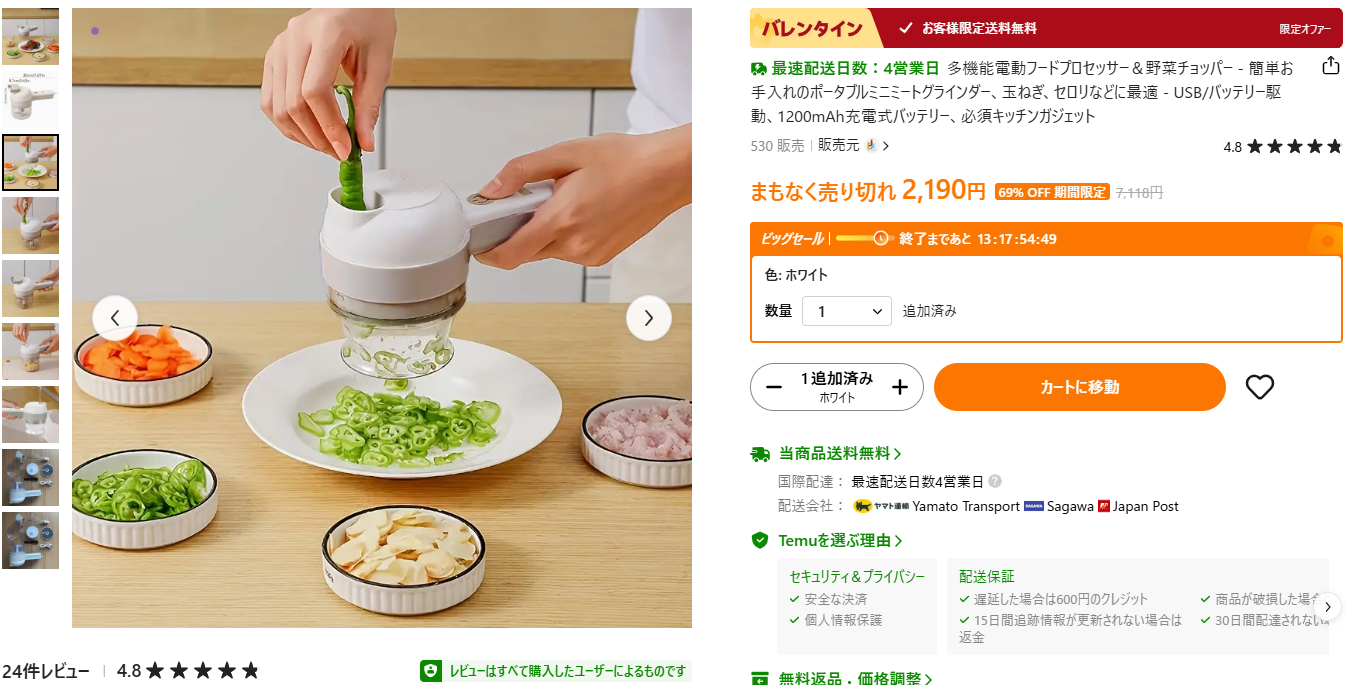Click the ビッグセール countdown progress bar
1345x685 pixels.
click(x=863, y=238)
